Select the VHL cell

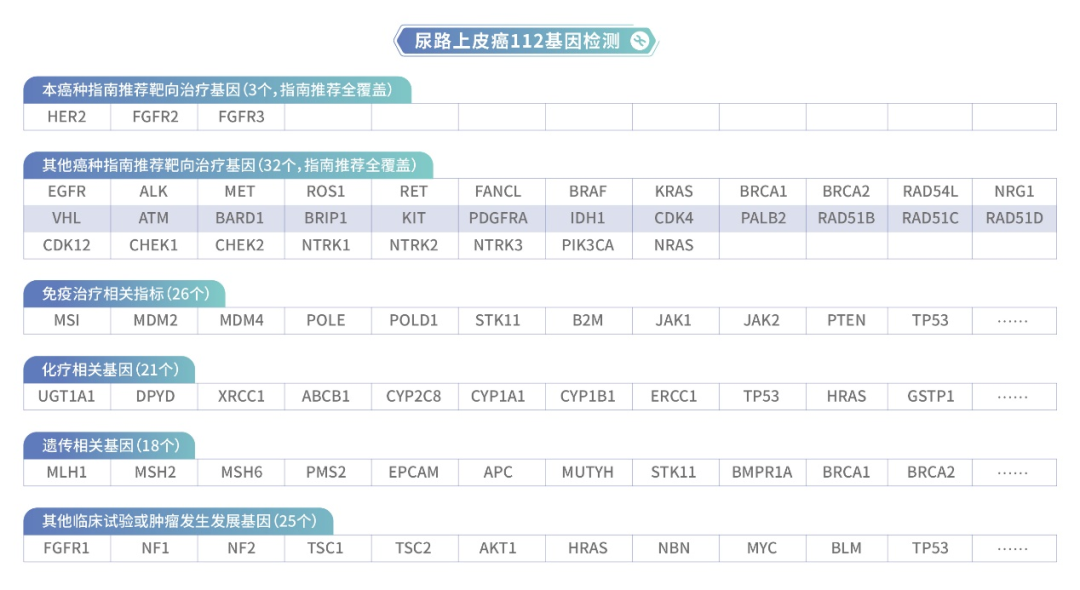pos(67,218)
